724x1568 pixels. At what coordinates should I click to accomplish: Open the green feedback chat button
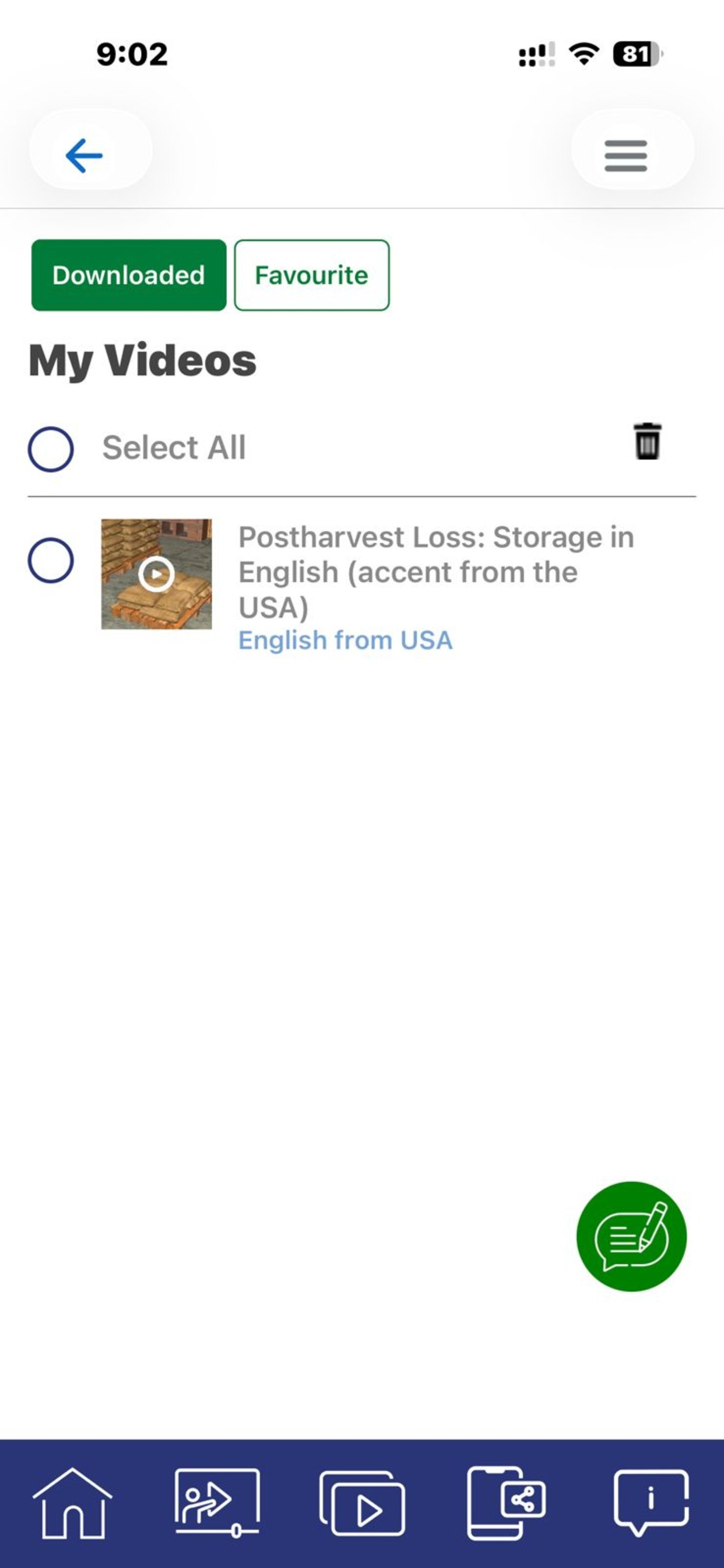[x=631, y=1236]
